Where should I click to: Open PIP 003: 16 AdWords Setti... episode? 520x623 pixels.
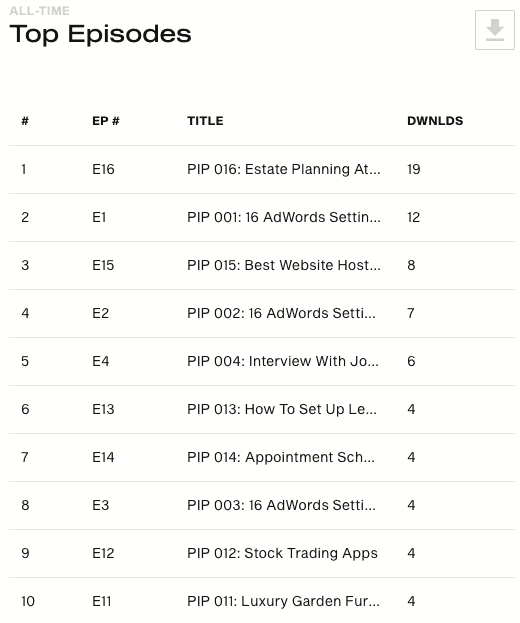(281, 505)
